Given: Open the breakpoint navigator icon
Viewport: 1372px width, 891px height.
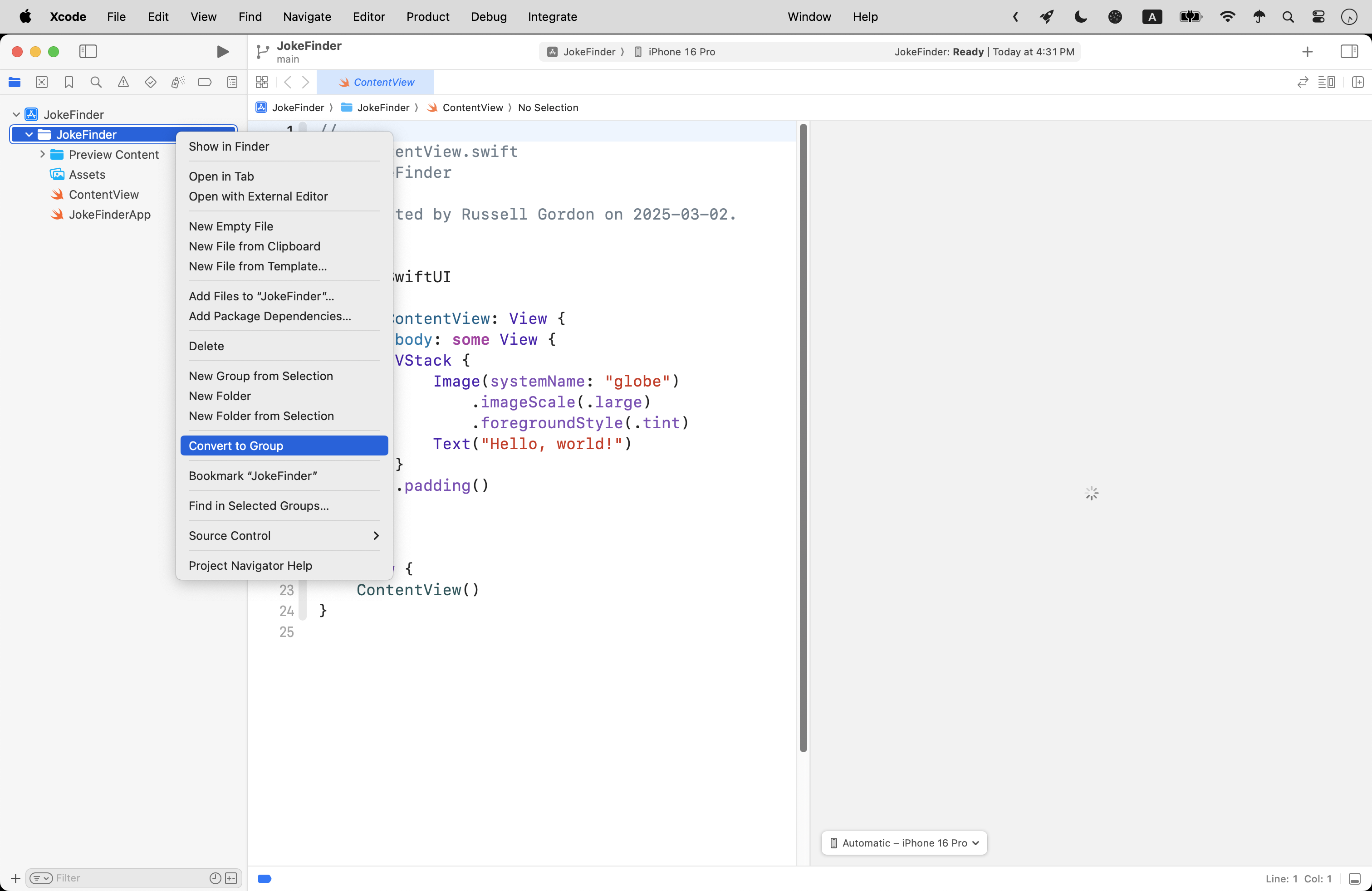Looking at the screenshot, I should click(205, 83).
